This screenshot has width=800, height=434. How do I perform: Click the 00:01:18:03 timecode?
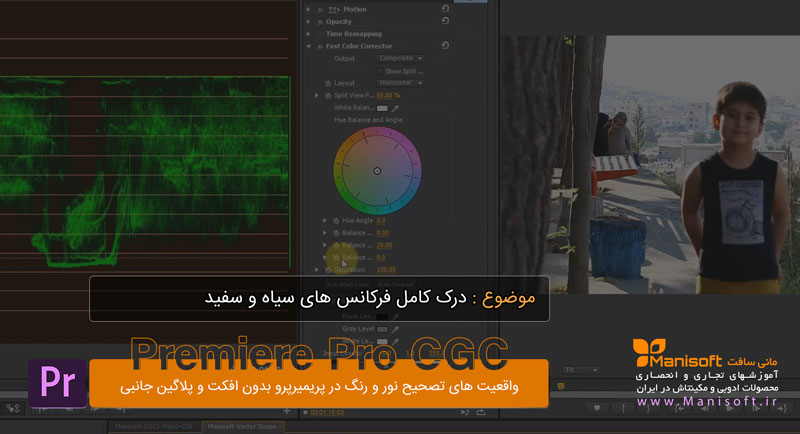point(327,412)
